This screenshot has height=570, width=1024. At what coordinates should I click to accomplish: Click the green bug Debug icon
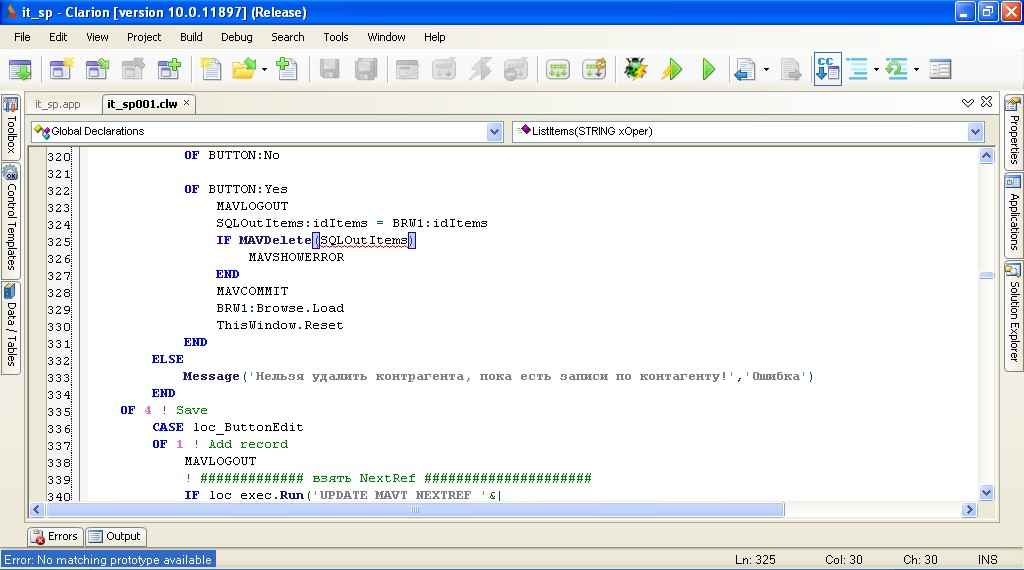(635, 69)
